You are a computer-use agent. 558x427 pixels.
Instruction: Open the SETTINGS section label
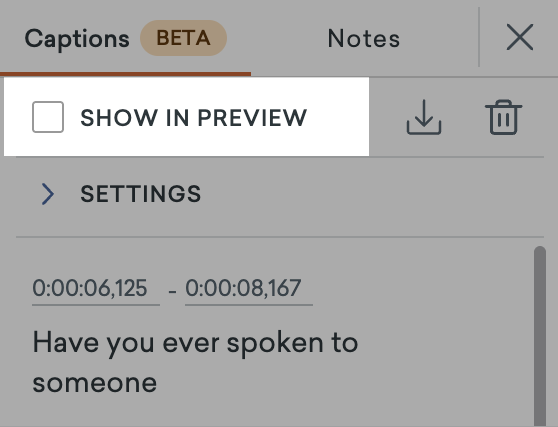pyautogui.click(x=141, y=194)
